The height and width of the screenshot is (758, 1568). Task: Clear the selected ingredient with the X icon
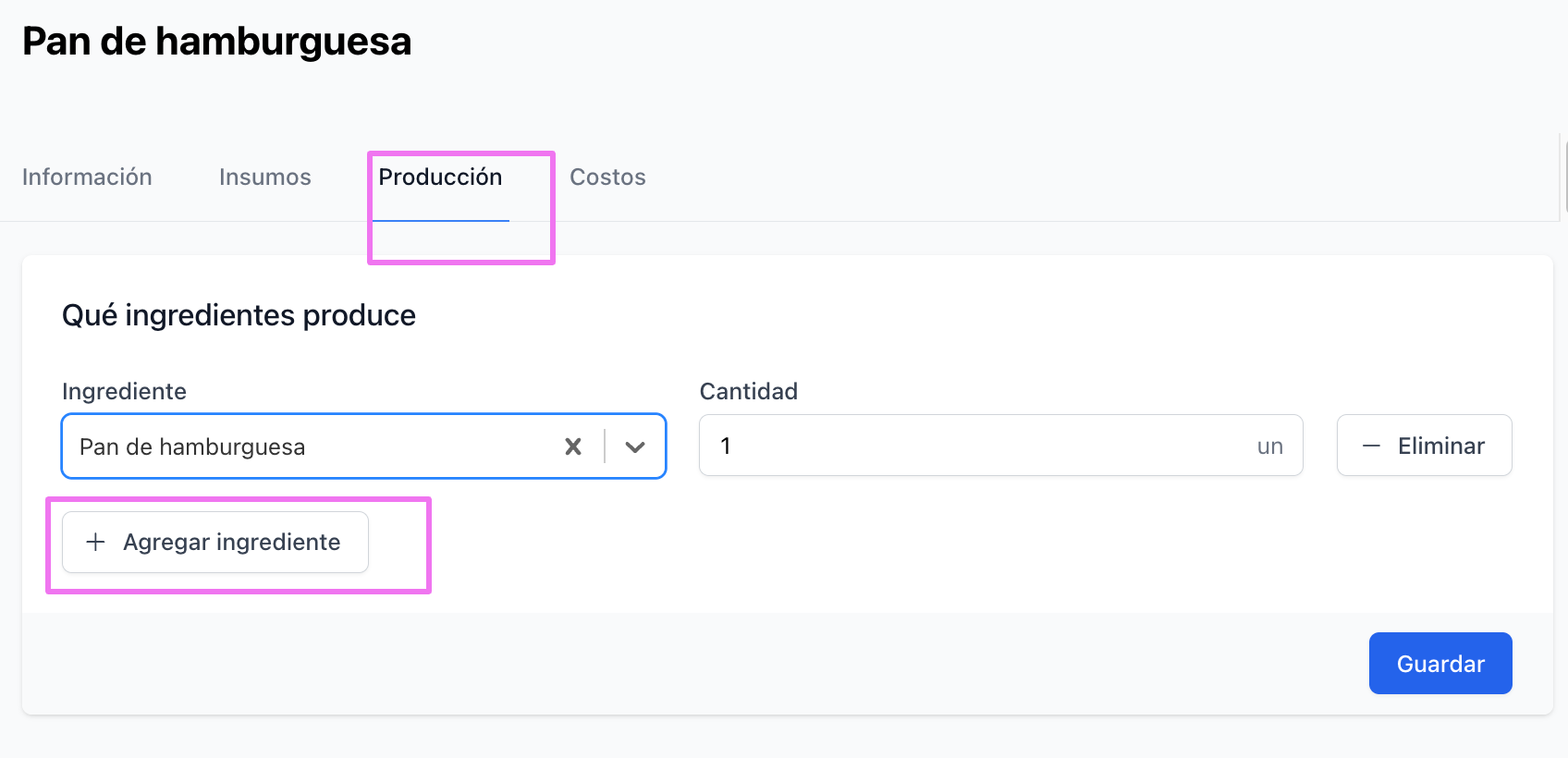[x=573, y=446]
